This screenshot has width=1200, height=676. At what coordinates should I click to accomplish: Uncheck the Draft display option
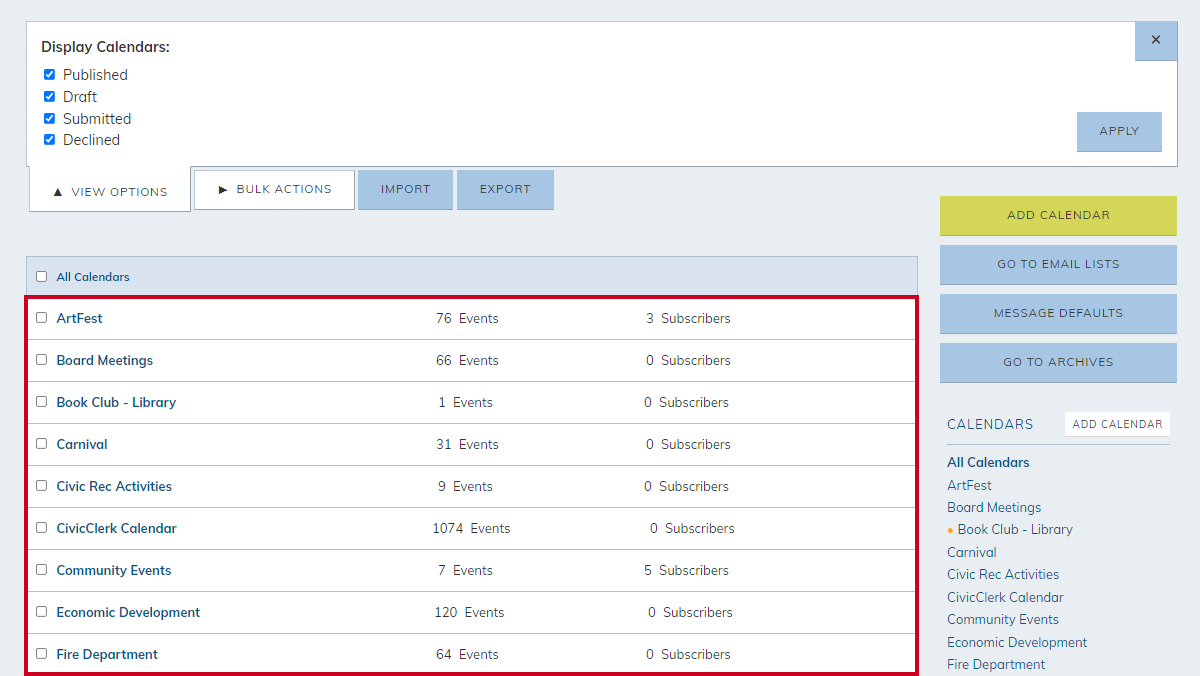click(49, 97)
